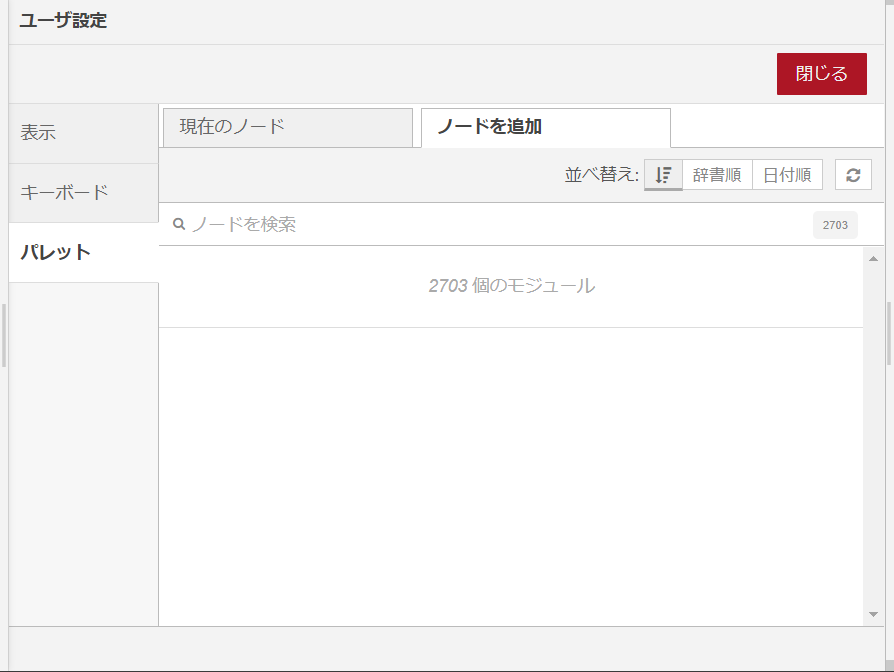
Task: Close user settings with 閉じる button
Action: click(822, 74)
